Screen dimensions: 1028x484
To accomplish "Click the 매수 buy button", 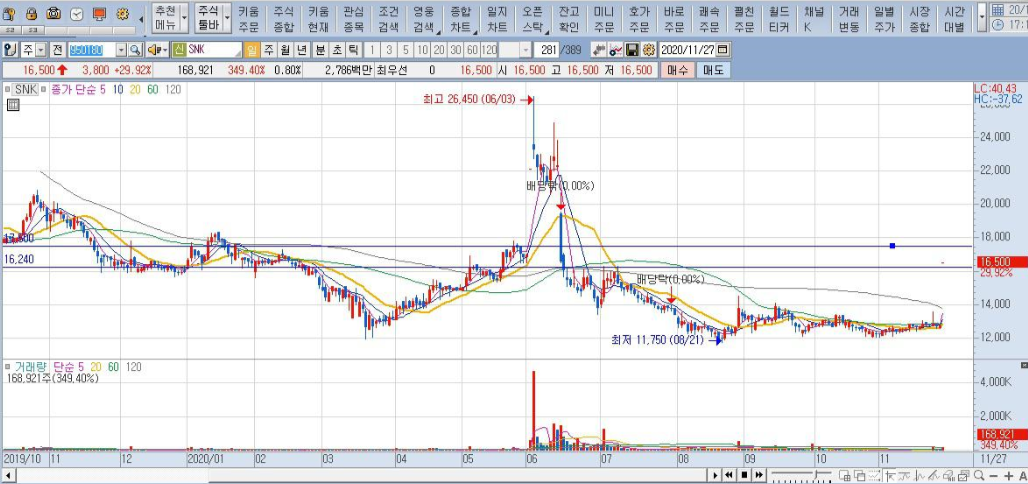I will 677,70.
